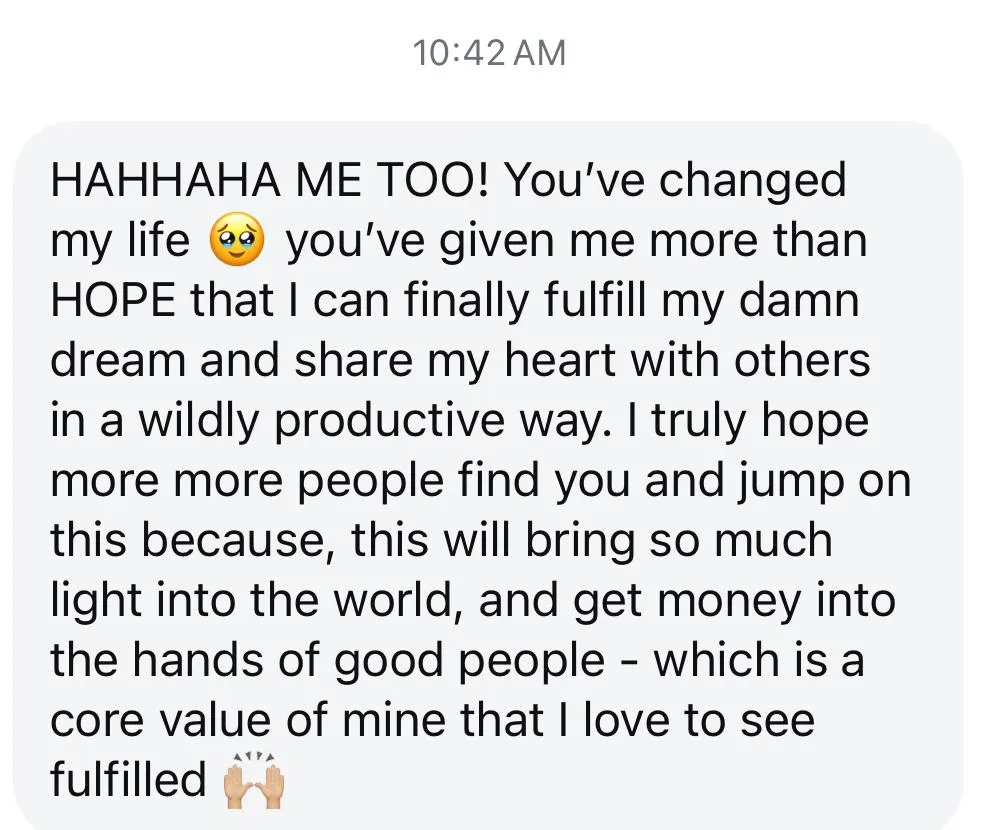Image resolution: width=999 pixels, height=830 pixels.
Task: Tap the word fulfilled near the hands emoji
Action: [128, 779]
